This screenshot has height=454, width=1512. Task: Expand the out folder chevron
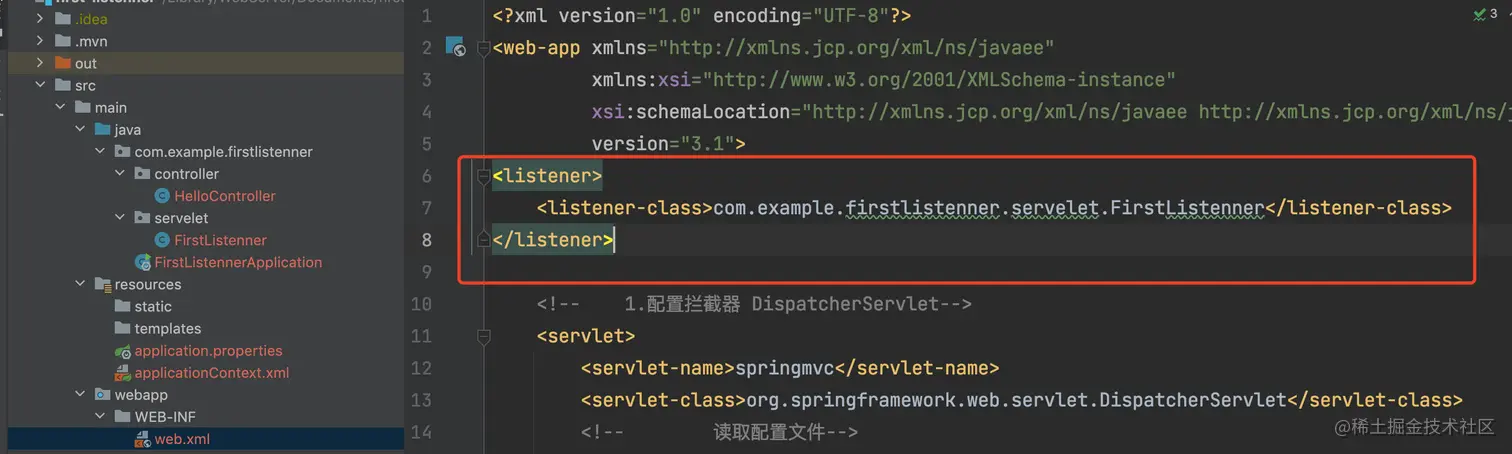[40, 63]
